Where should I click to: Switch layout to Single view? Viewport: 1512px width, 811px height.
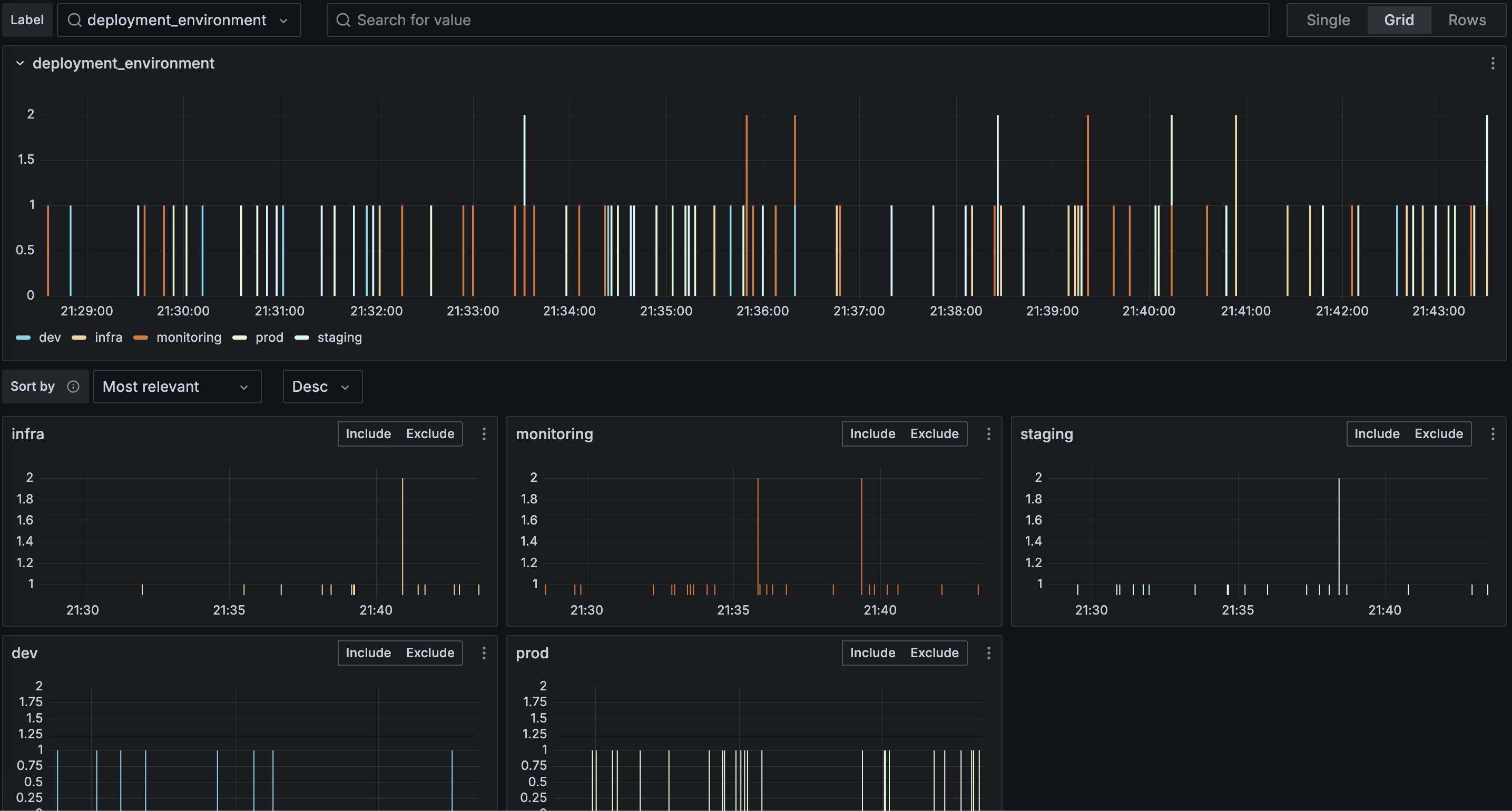pyautogui.click(x=1328, y=20)
